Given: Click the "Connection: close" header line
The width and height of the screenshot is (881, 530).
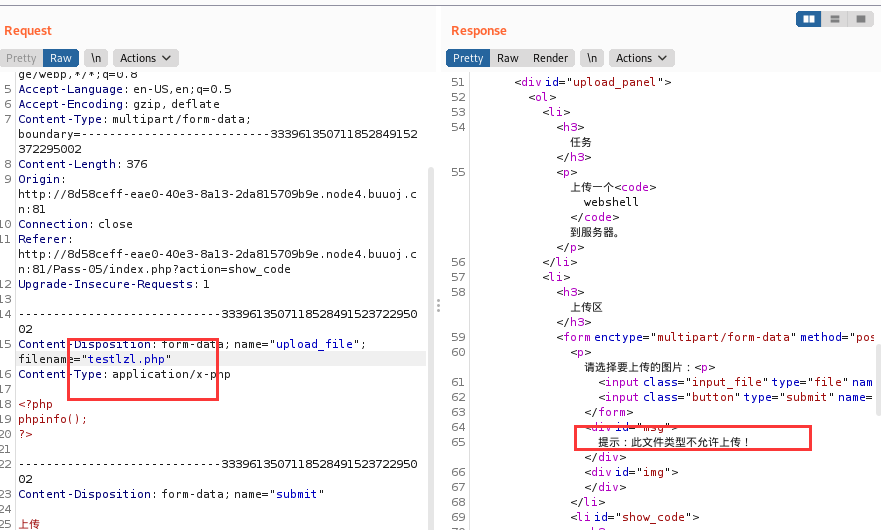Looking at the screenshot, I should pyautogui.click(x=75, y=224).
